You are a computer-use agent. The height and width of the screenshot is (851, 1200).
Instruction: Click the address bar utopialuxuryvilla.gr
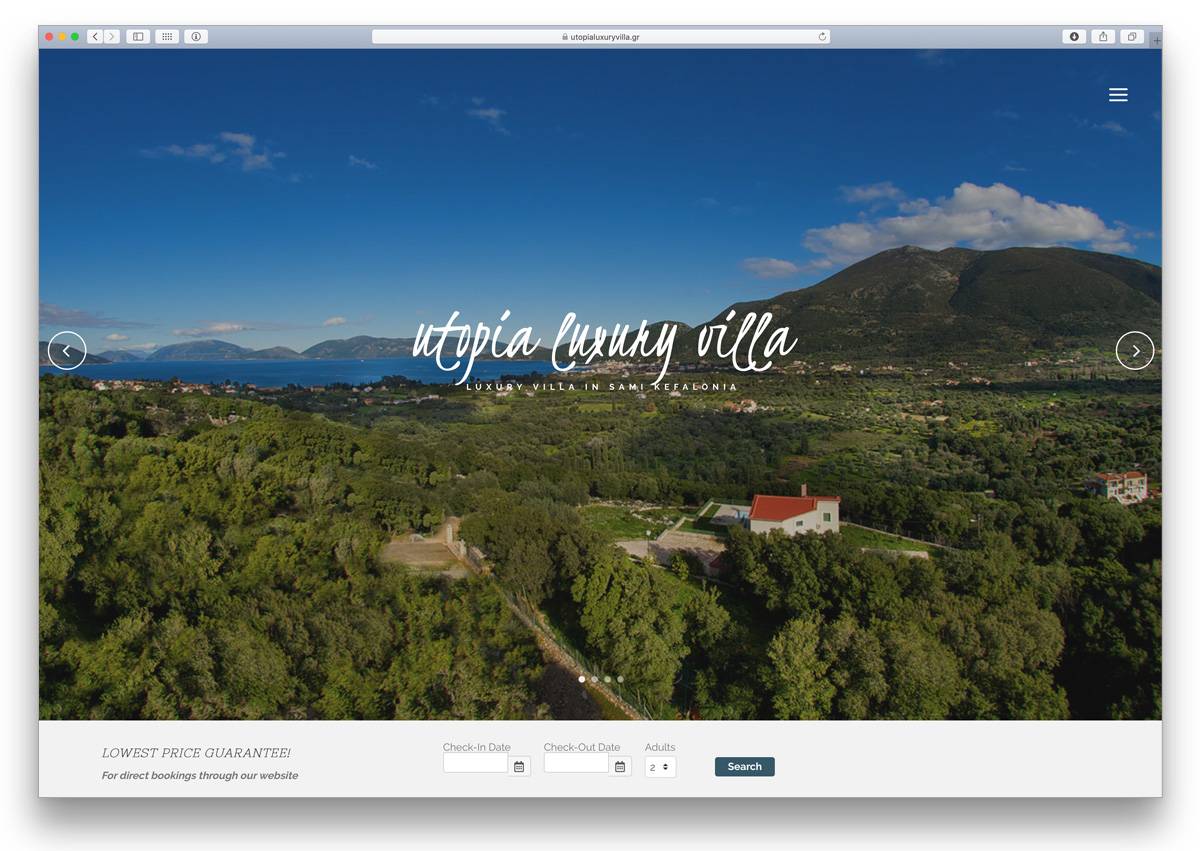(x=601, y=36)
